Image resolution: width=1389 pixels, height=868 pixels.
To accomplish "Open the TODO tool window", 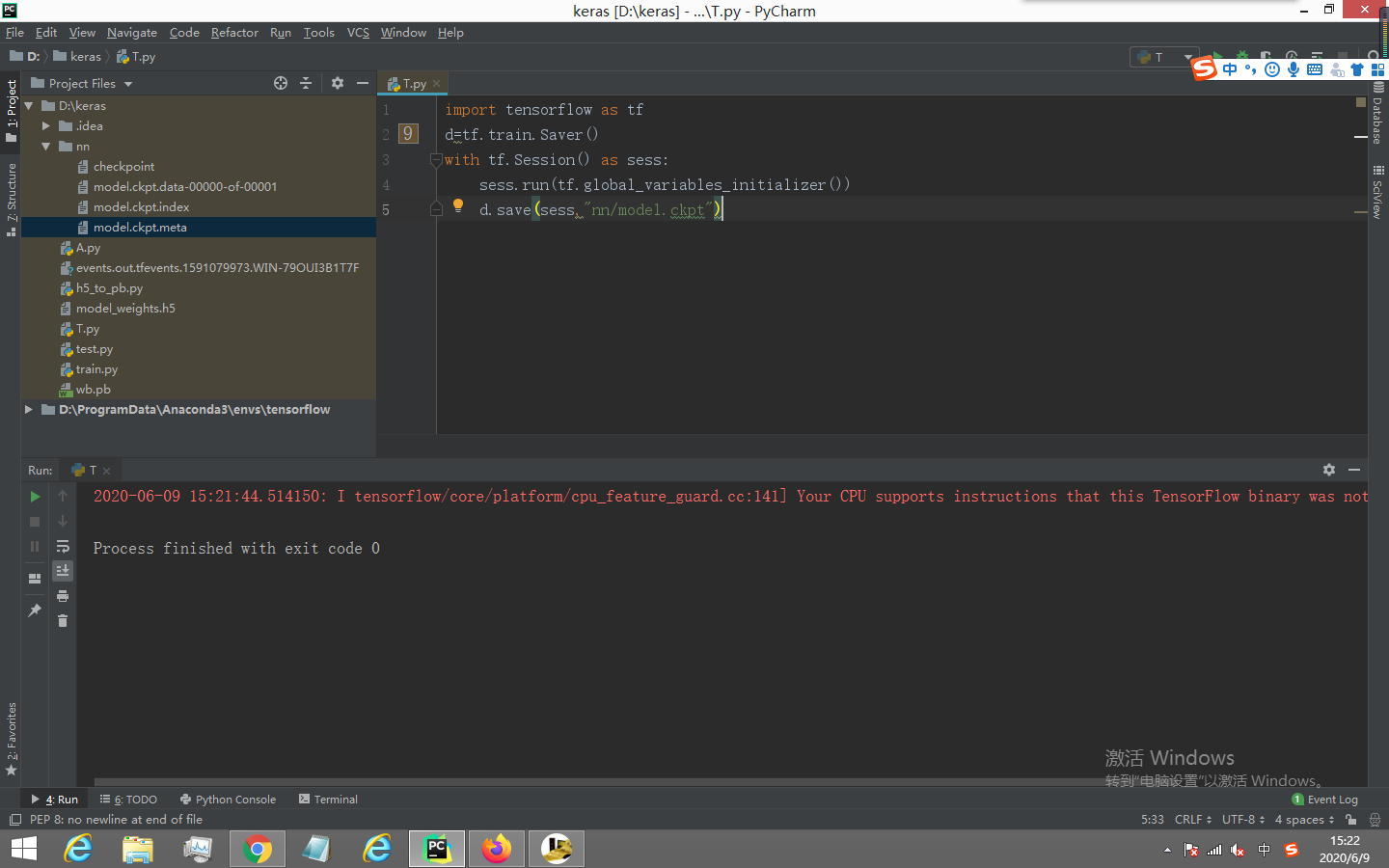I will click(128, 799).
